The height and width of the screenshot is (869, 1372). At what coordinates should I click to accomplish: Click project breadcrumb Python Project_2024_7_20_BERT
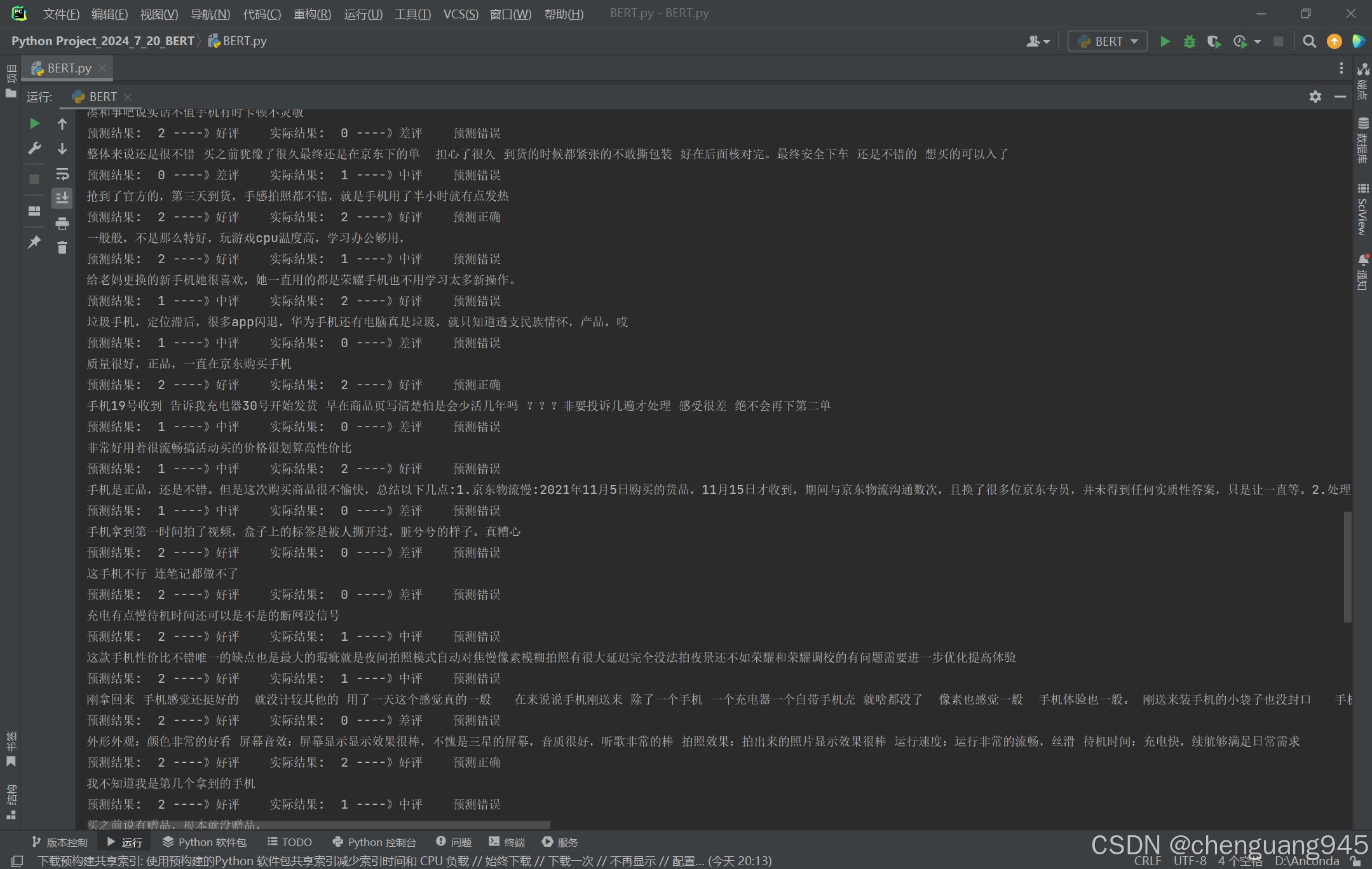(102, 41)
